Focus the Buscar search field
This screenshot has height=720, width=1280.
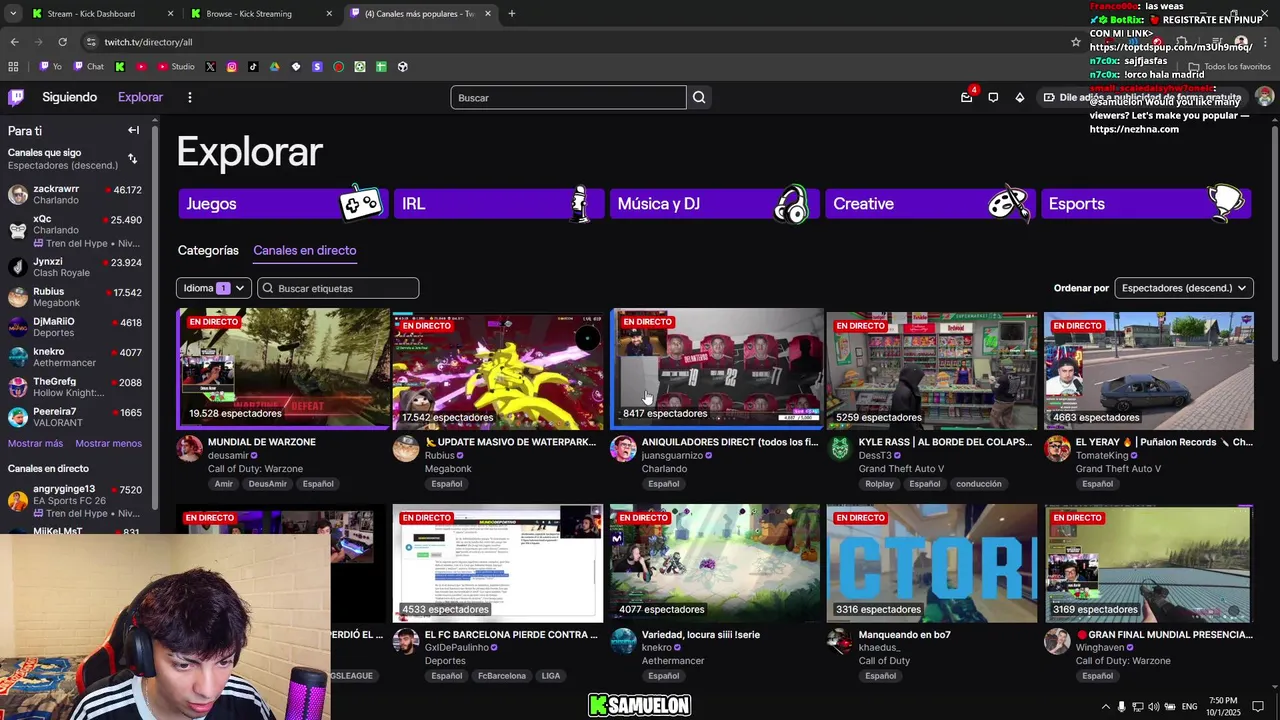click(x=568, y=97)
